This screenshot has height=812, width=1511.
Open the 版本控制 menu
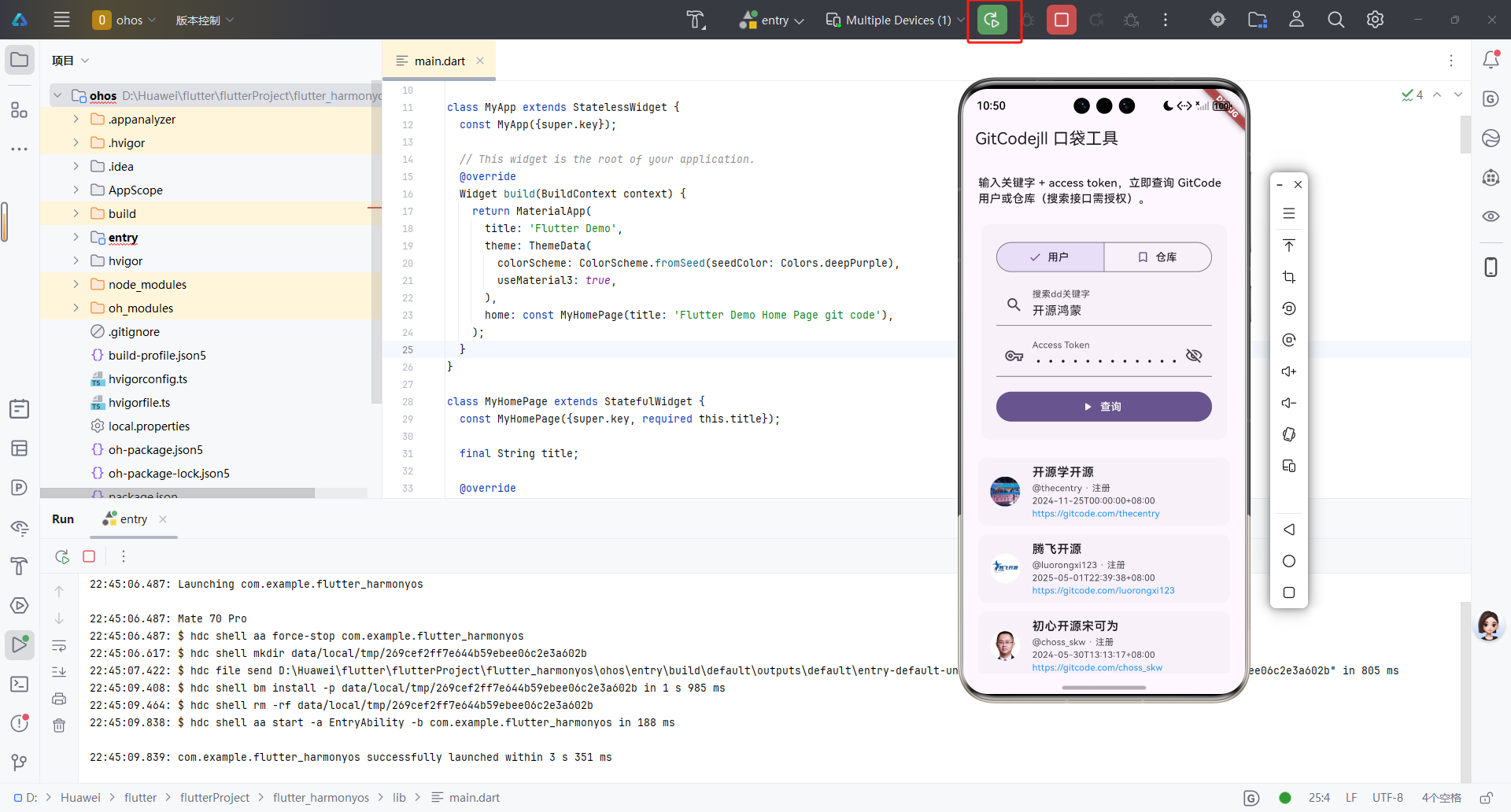click(x=204, y=20)
